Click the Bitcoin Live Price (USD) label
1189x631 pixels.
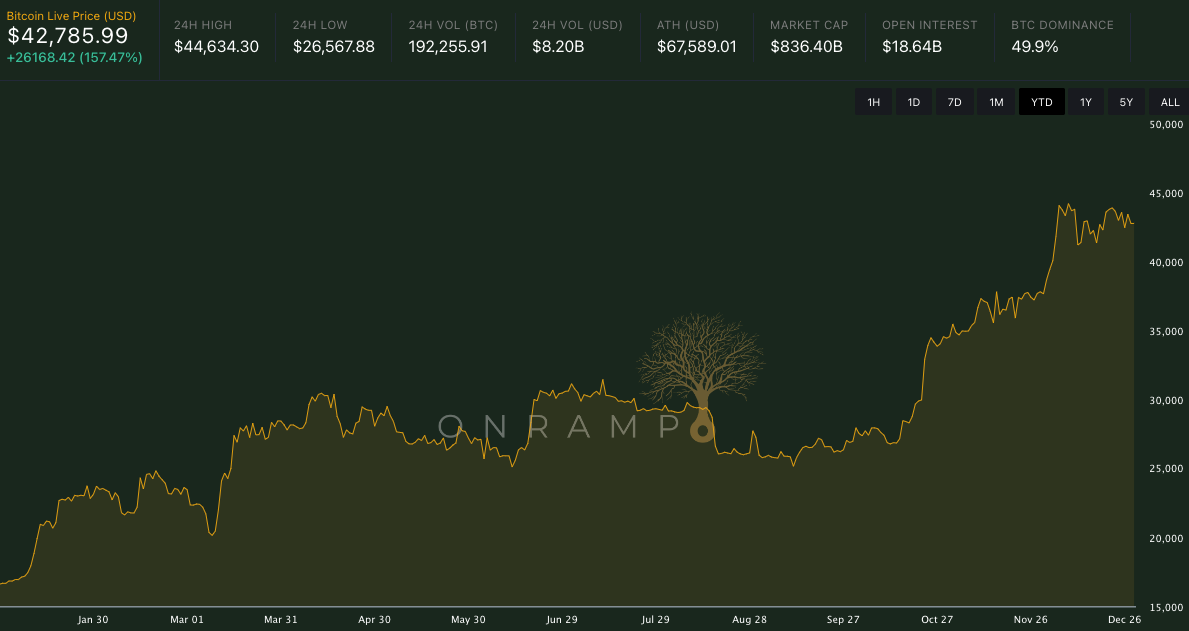71,16
